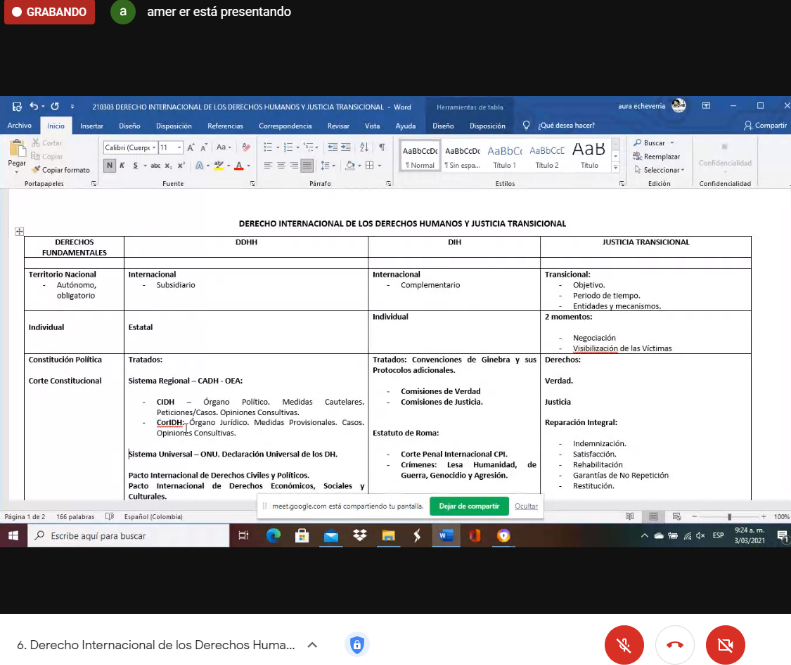Hang up the Meet call
This screenshot has width=791, height=665.
click(674, 644)
